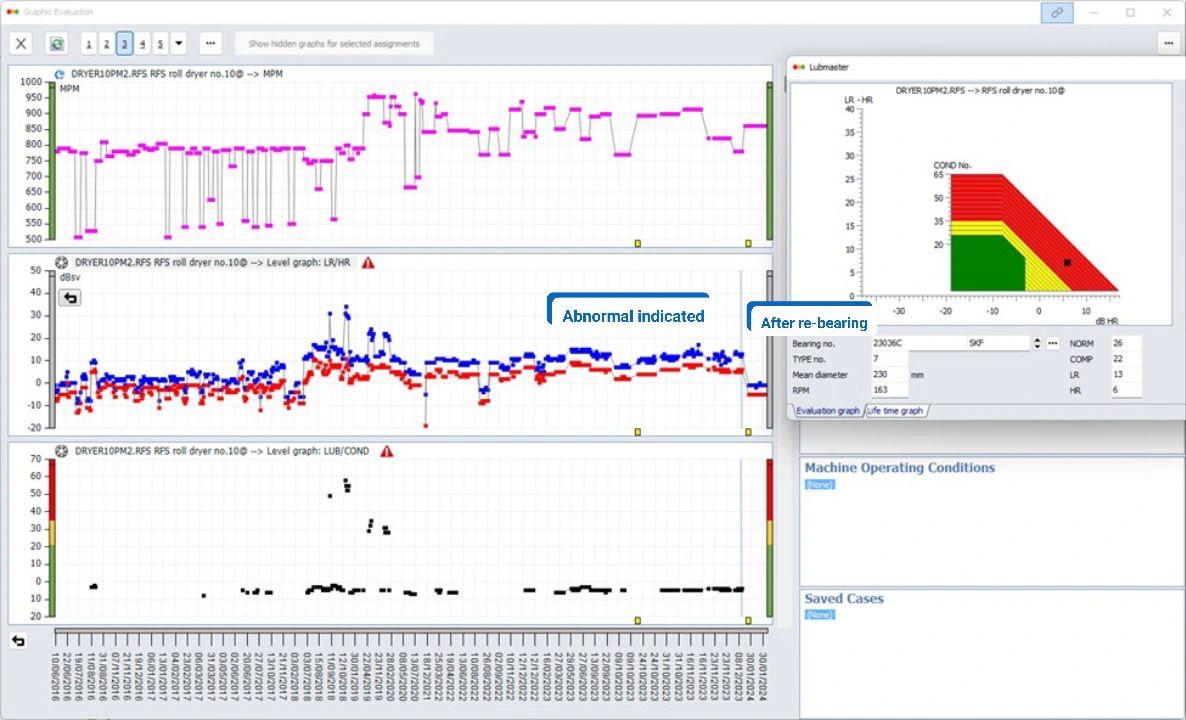1186x720 pixels.
Task: Refresh the graphic evaluation view
Action: [57, 44]
